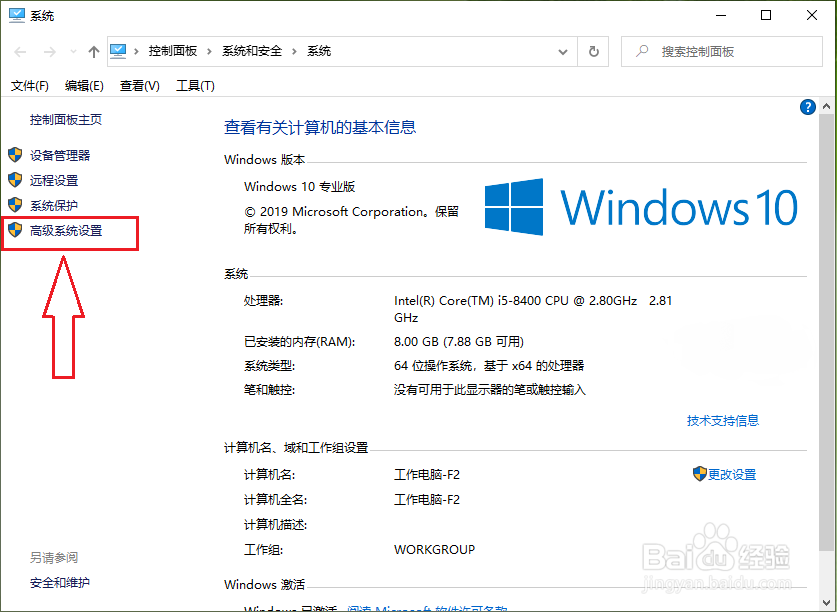Open the 文件(F) menu

click(x=30, y=86)
